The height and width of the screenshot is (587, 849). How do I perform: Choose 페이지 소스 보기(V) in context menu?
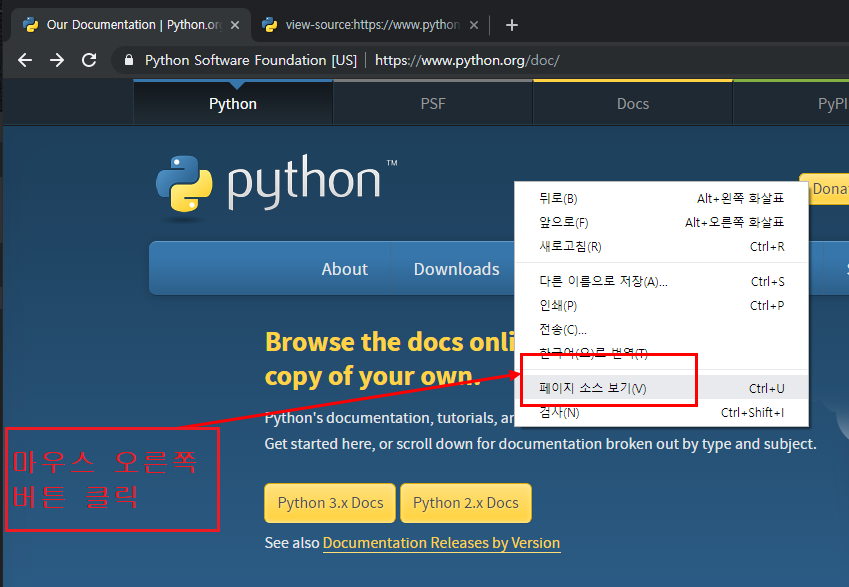point(661,388)
